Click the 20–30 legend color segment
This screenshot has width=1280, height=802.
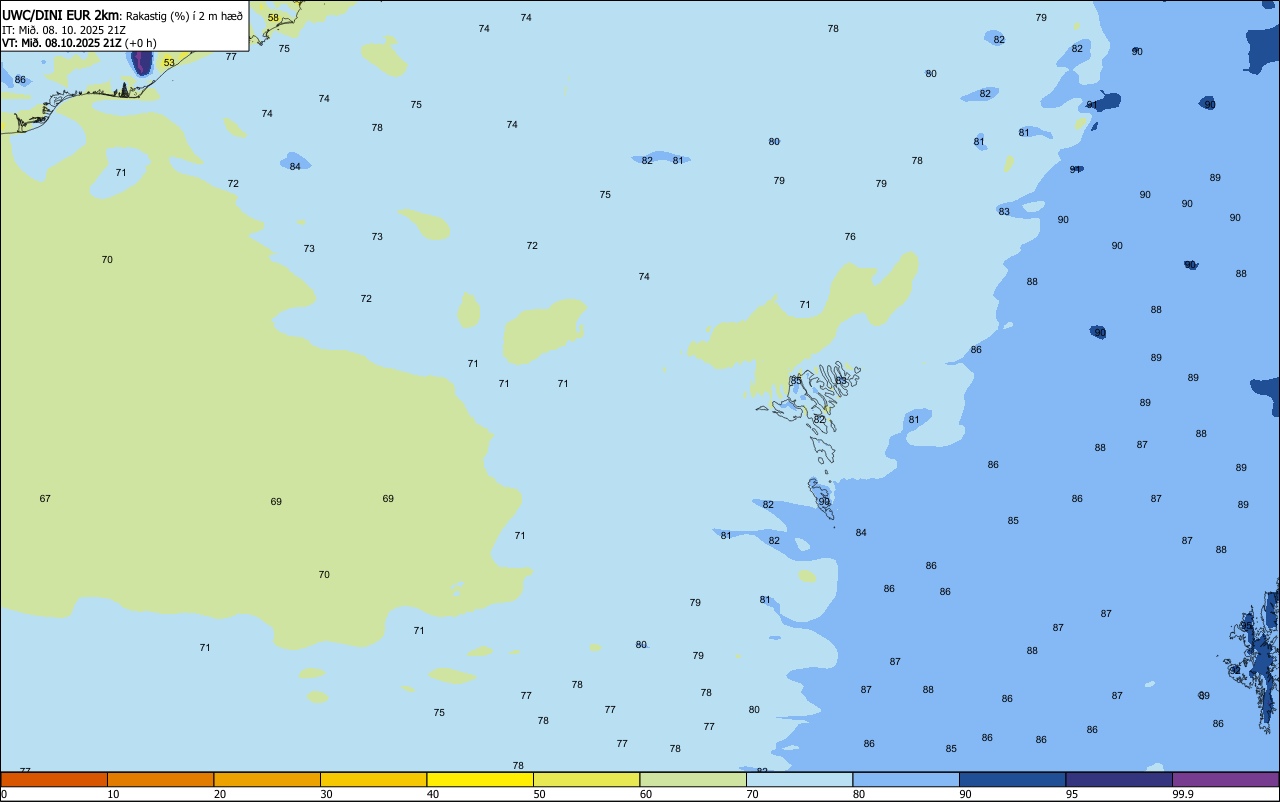tap(267, 779)
